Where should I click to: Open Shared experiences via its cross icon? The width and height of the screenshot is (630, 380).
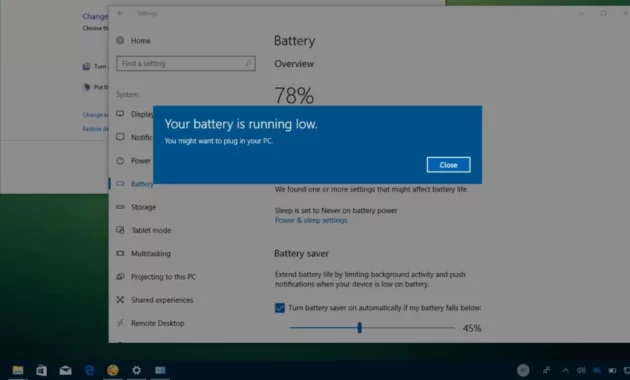click(120, 300)
